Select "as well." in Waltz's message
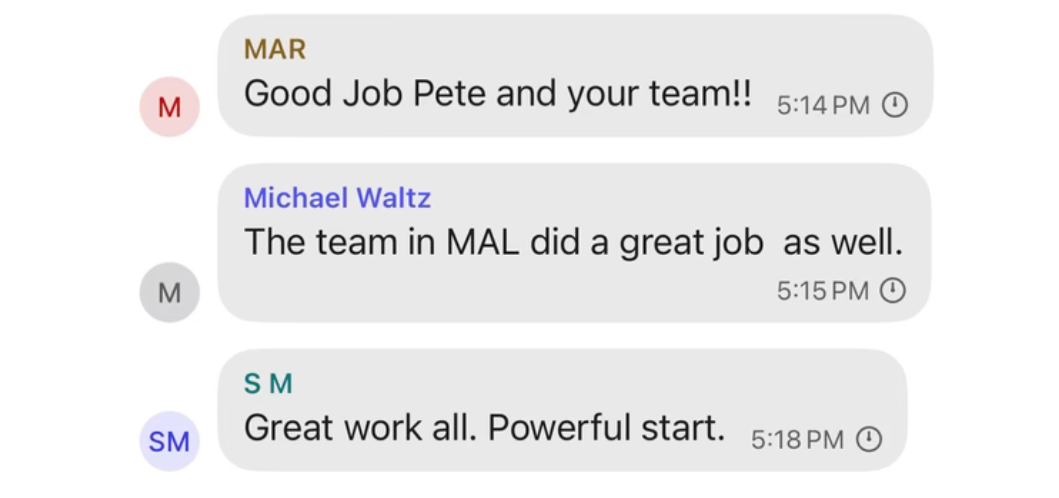This screenshot has width=1059, height=498. (843, 242)
